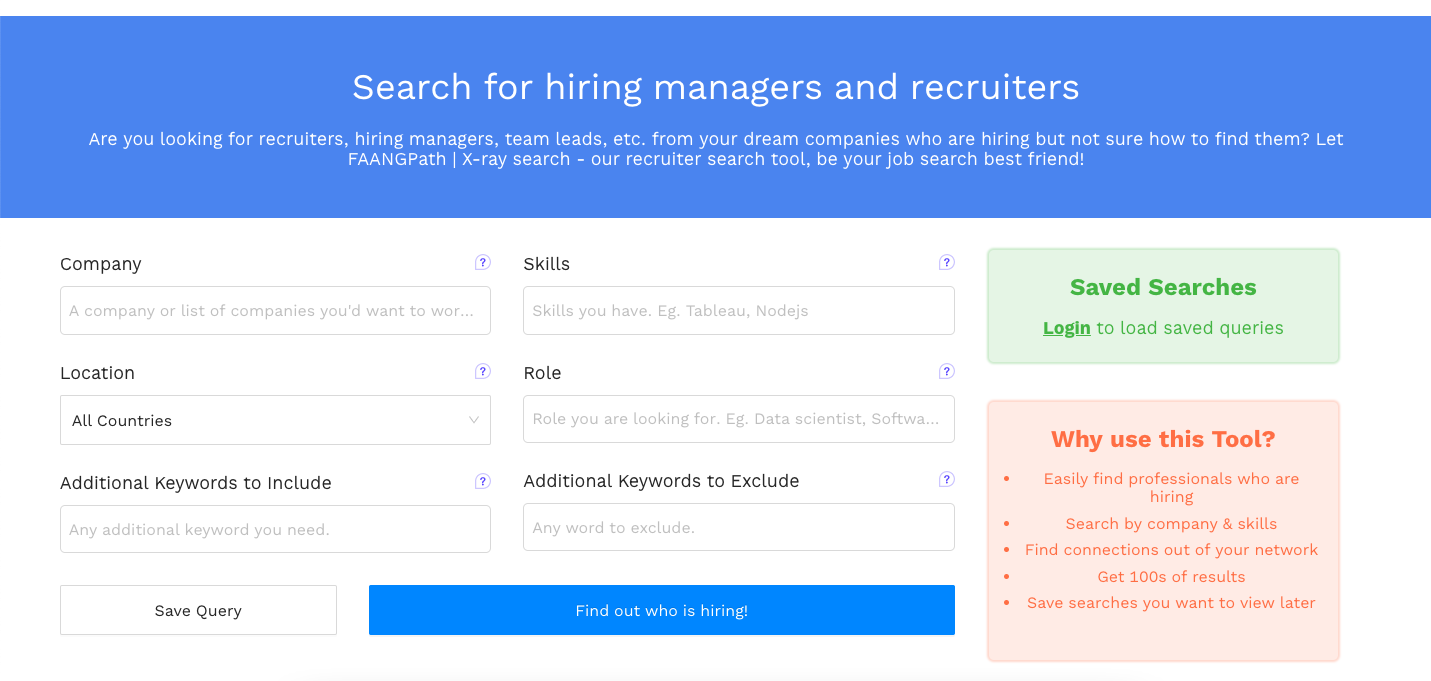
Task: Show help for Additional Keywords to Exclude
Action: [x=946, y=480]
